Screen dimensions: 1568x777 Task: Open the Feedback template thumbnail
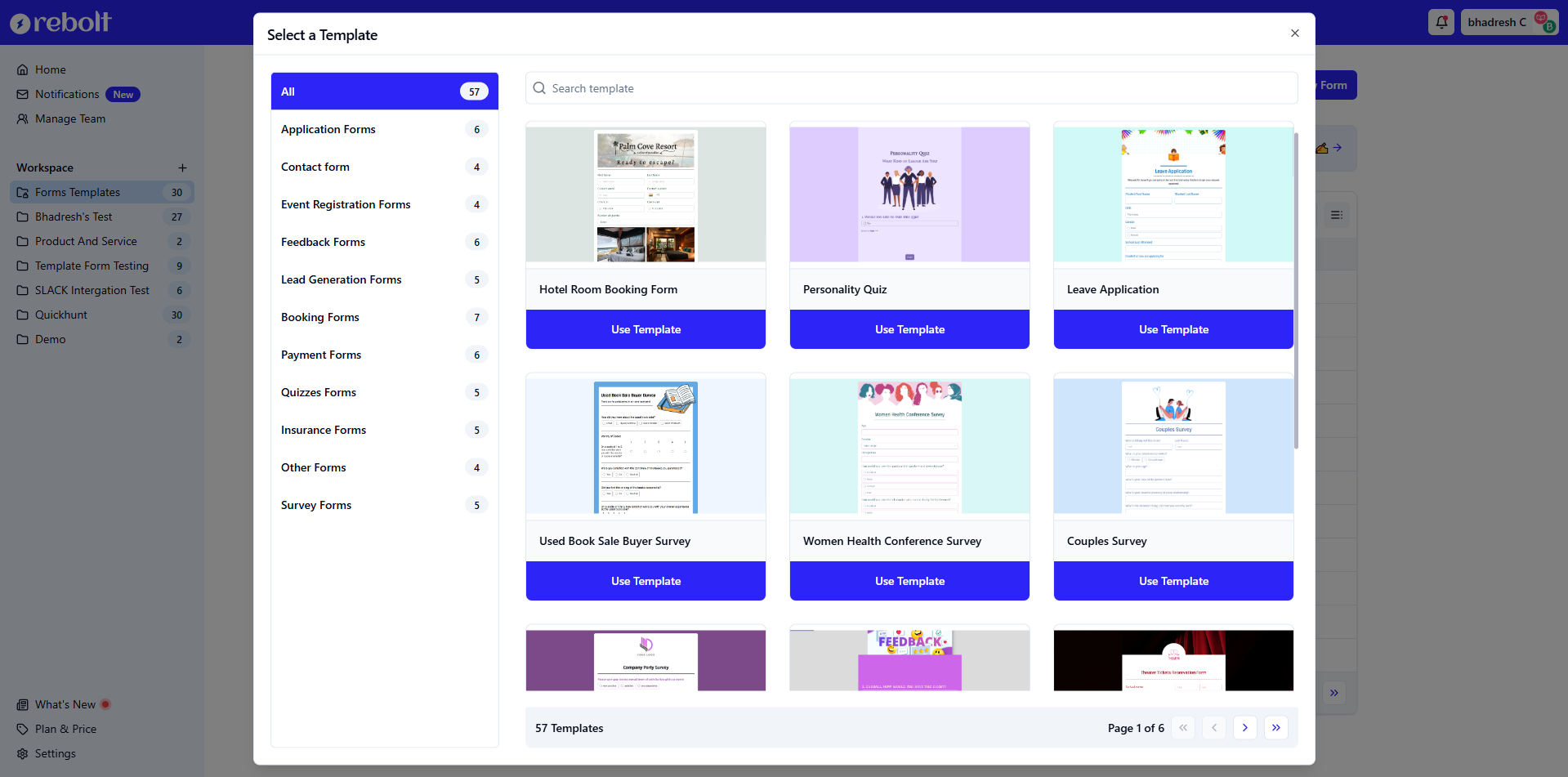(x=909, y=660)
